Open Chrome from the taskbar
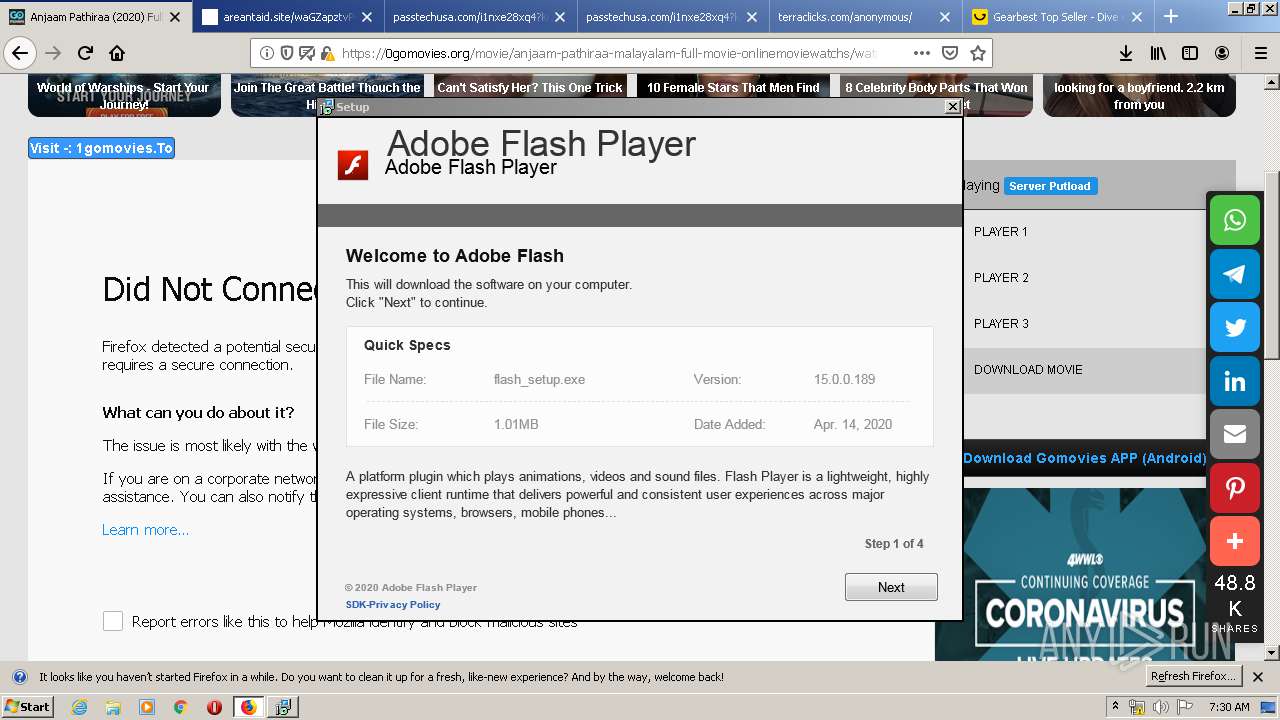 pyautogui.click(x=180, y=707)
